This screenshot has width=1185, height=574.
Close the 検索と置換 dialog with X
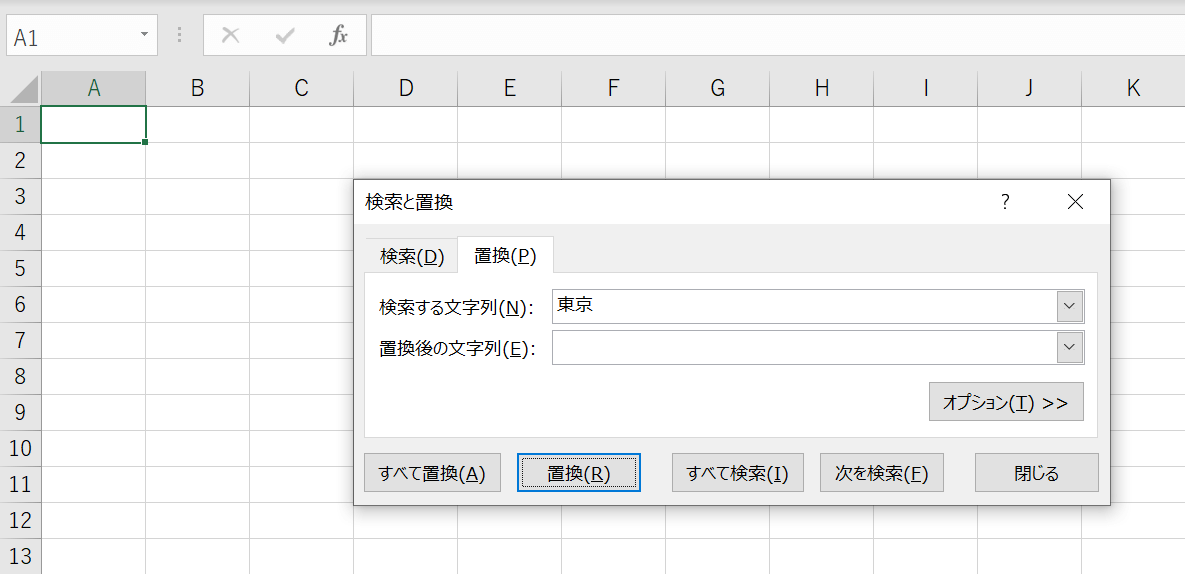(x=1075, y=202)
